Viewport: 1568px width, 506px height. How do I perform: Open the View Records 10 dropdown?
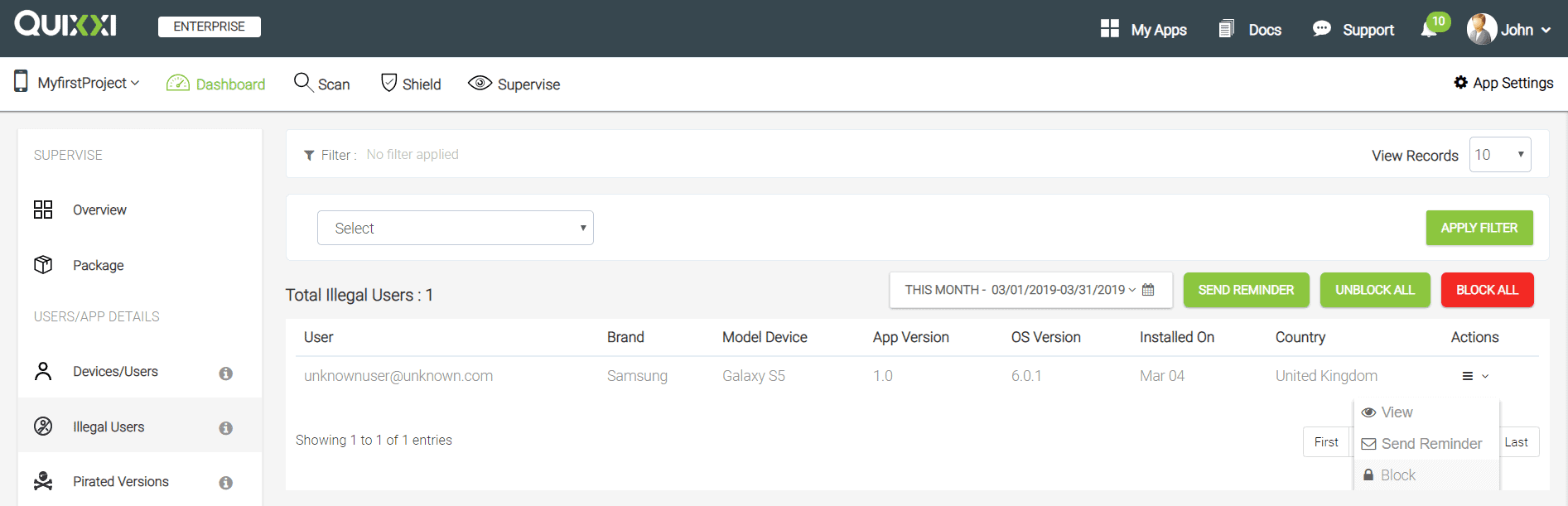pyautogui.click(x=1500, y=155)
